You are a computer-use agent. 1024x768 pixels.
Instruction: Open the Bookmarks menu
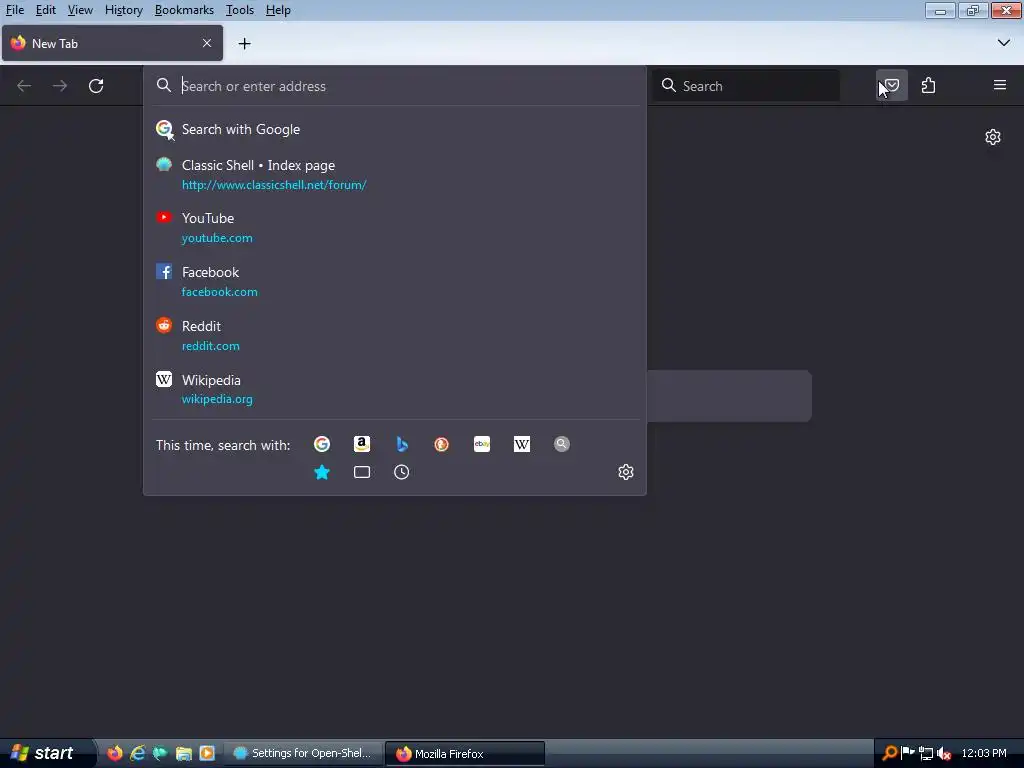pos(184,10)
